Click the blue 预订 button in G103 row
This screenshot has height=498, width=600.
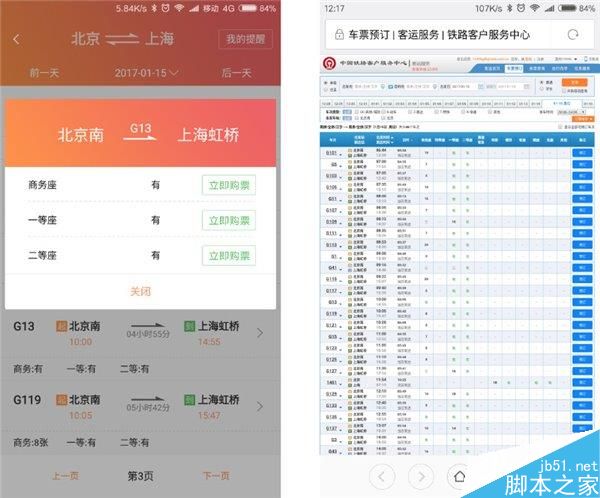(582, 176)
